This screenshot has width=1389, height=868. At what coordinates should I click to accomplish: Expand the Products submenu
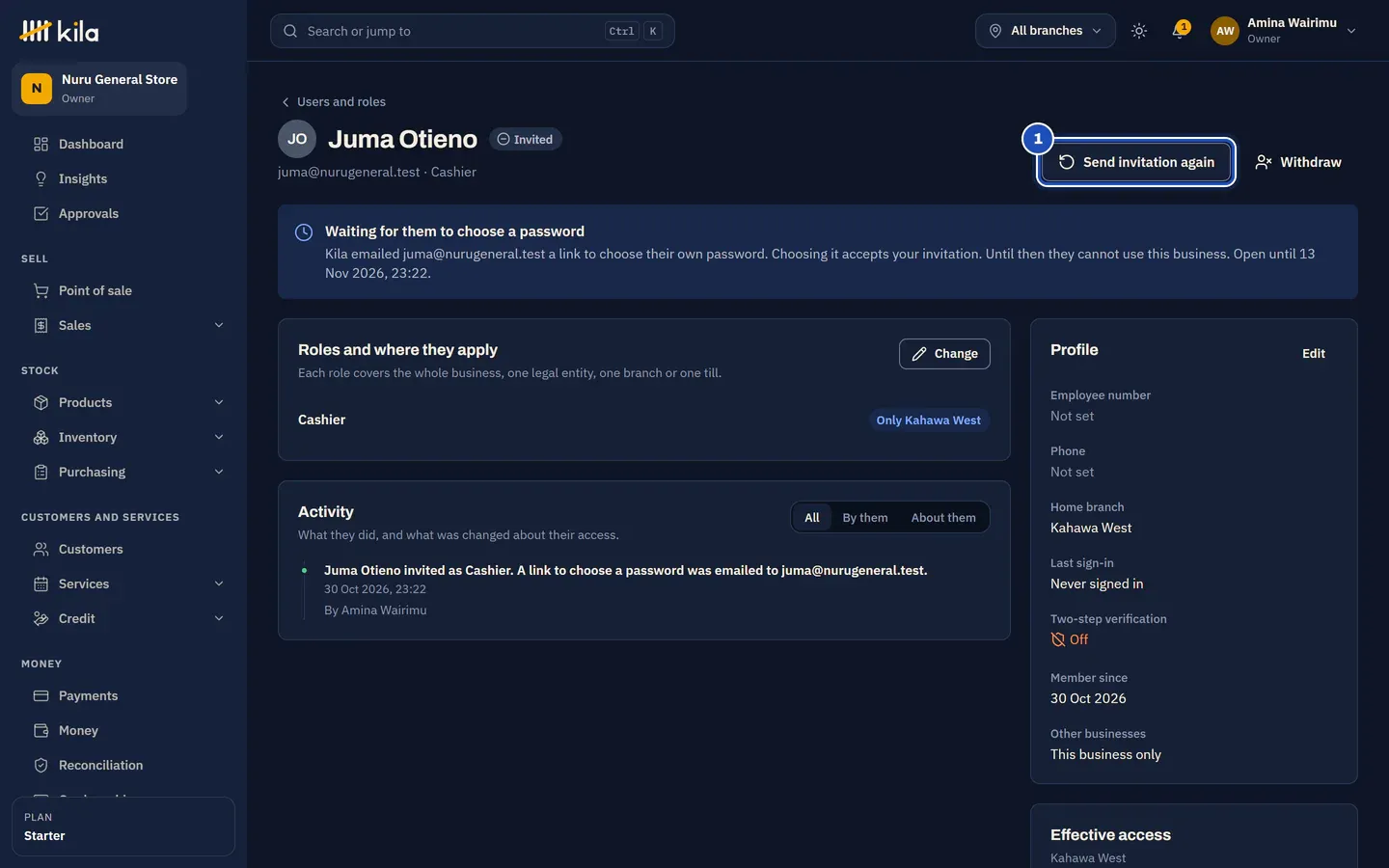(219, 402)
